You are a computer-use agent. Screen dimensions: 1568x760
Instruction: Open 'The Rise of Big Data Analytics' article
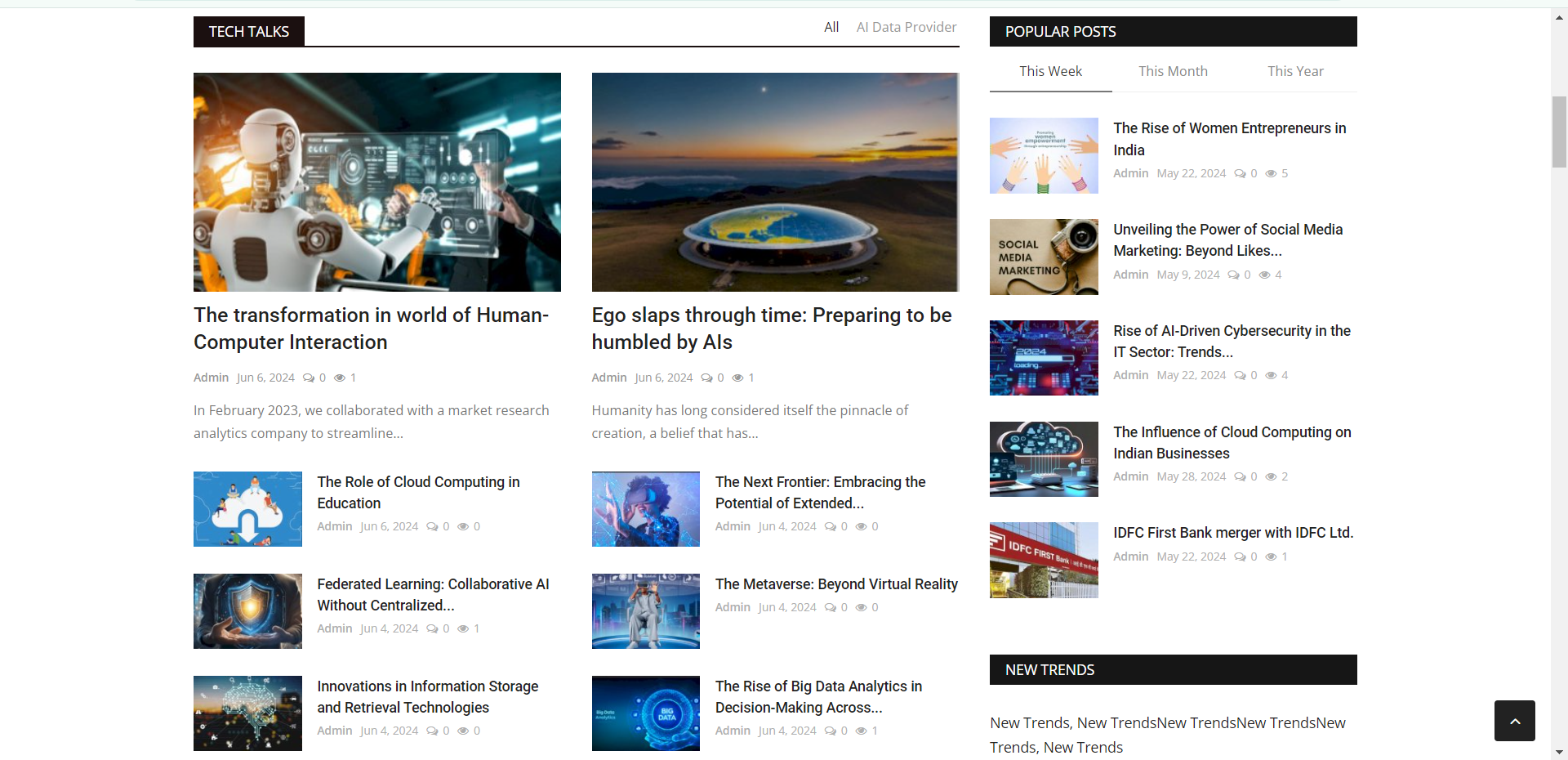[x=818, y=697]
